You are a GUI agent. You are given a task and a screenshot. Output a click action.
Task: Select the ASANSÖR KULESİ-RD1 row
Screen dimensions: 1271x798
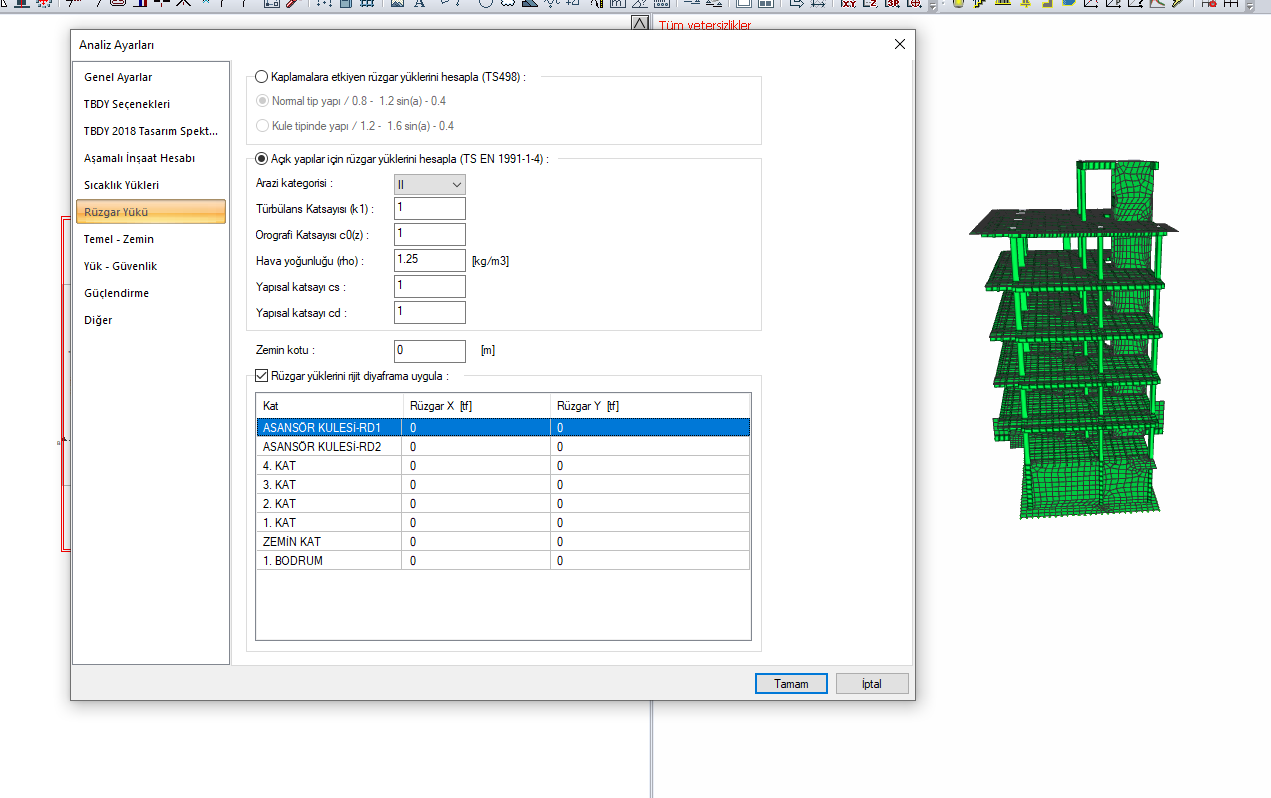pos(503,427)
